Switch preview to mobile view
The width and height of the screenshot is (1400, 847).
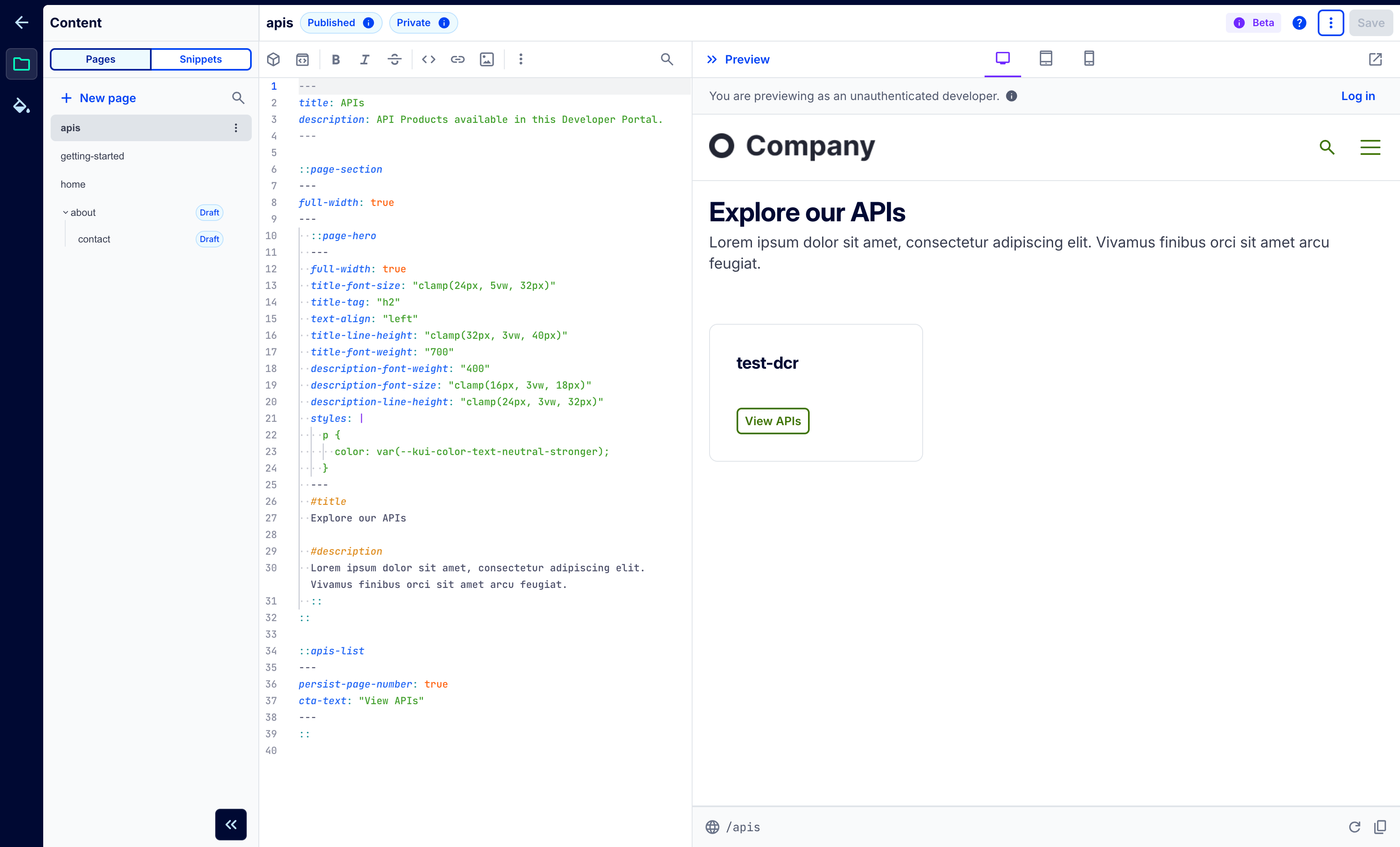(1089, 59)
